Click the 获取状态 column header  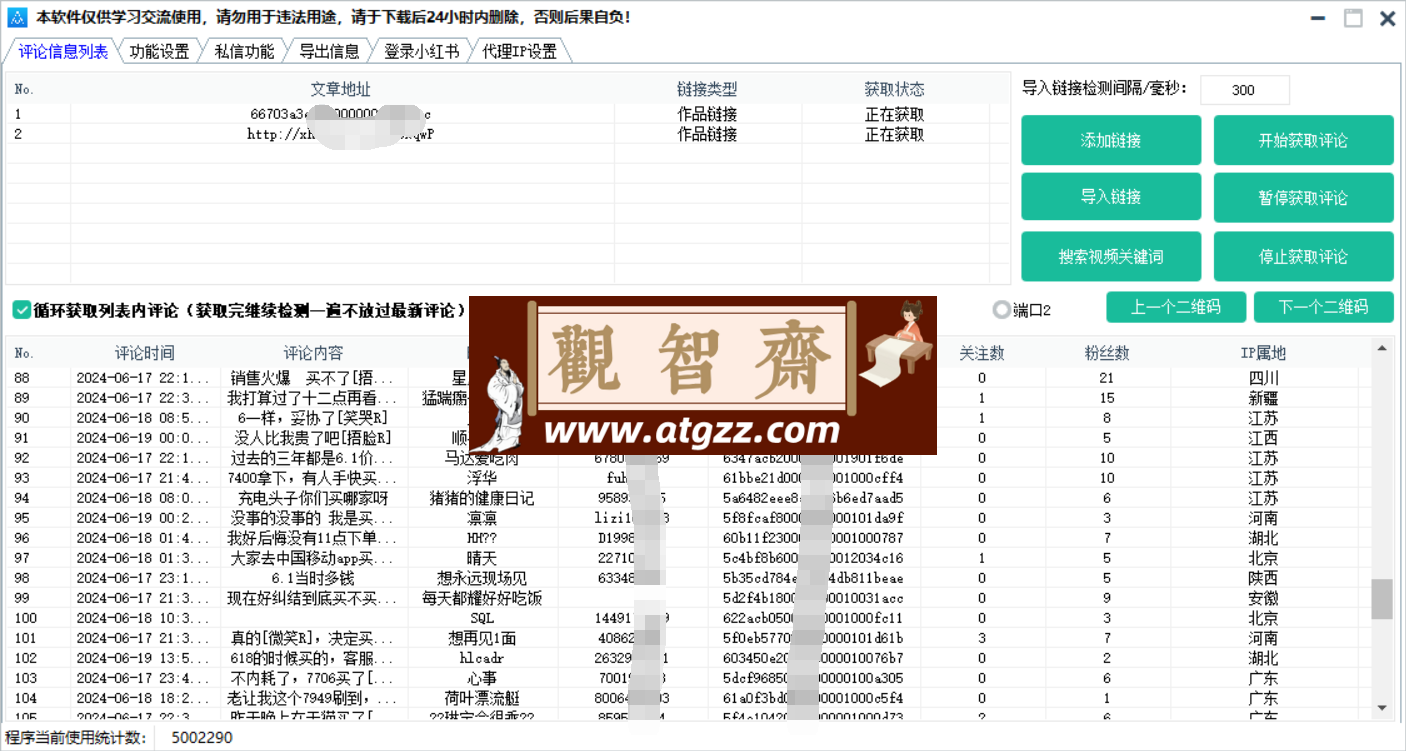895,90
